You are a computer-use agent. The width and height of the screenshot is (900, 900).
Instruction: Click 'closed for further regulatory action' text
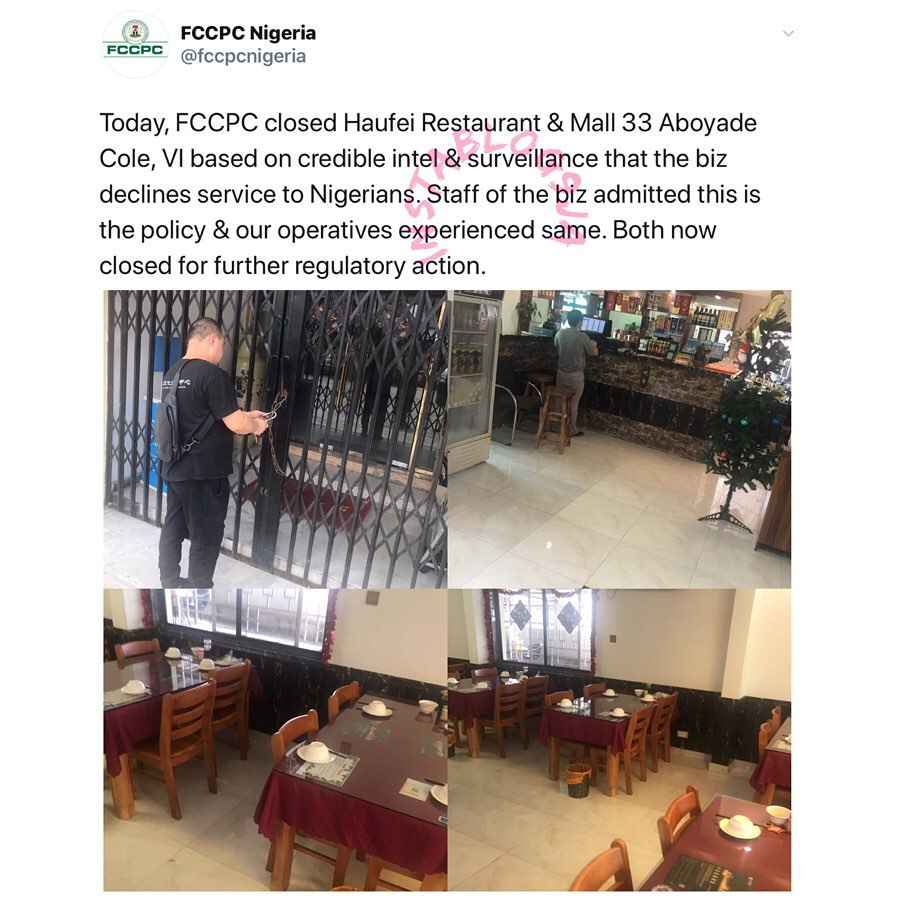pos(292,266)
